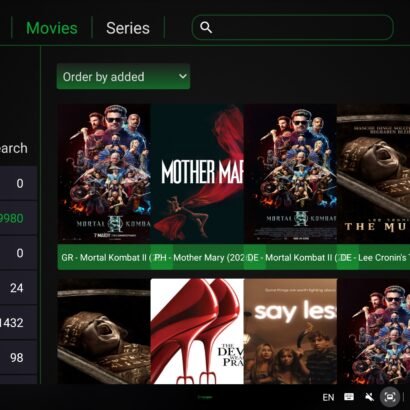Open the red high heels movie poster
The image size is (410, 410).
(197, 331)
